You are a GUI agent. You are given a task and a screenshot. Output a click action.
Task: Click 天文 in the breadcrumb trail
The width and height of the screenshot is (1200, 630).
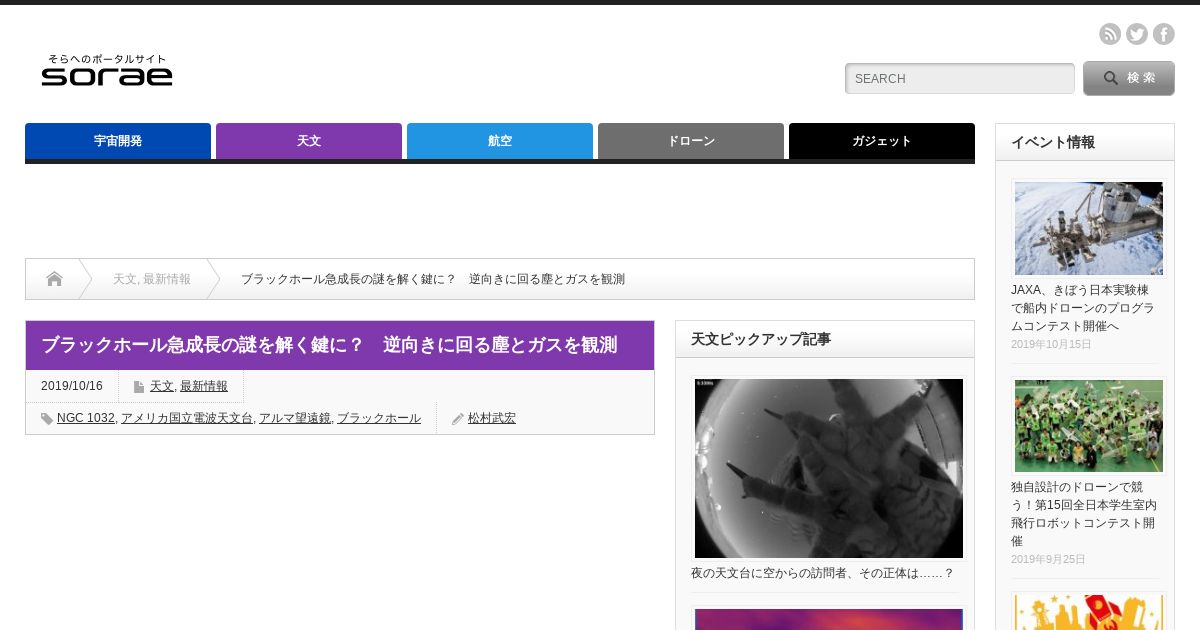124,279
